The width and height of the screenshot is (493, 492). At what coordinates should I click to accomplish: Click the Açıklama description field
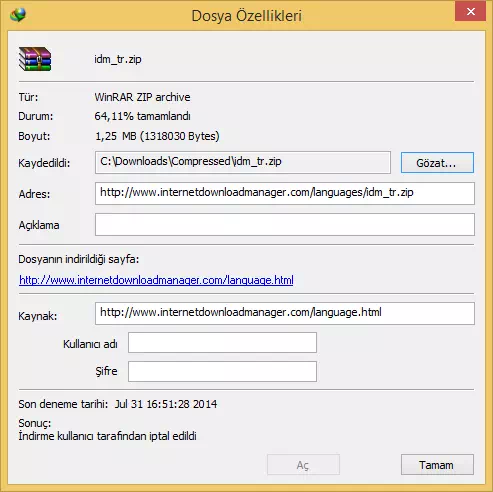(285, 224)
